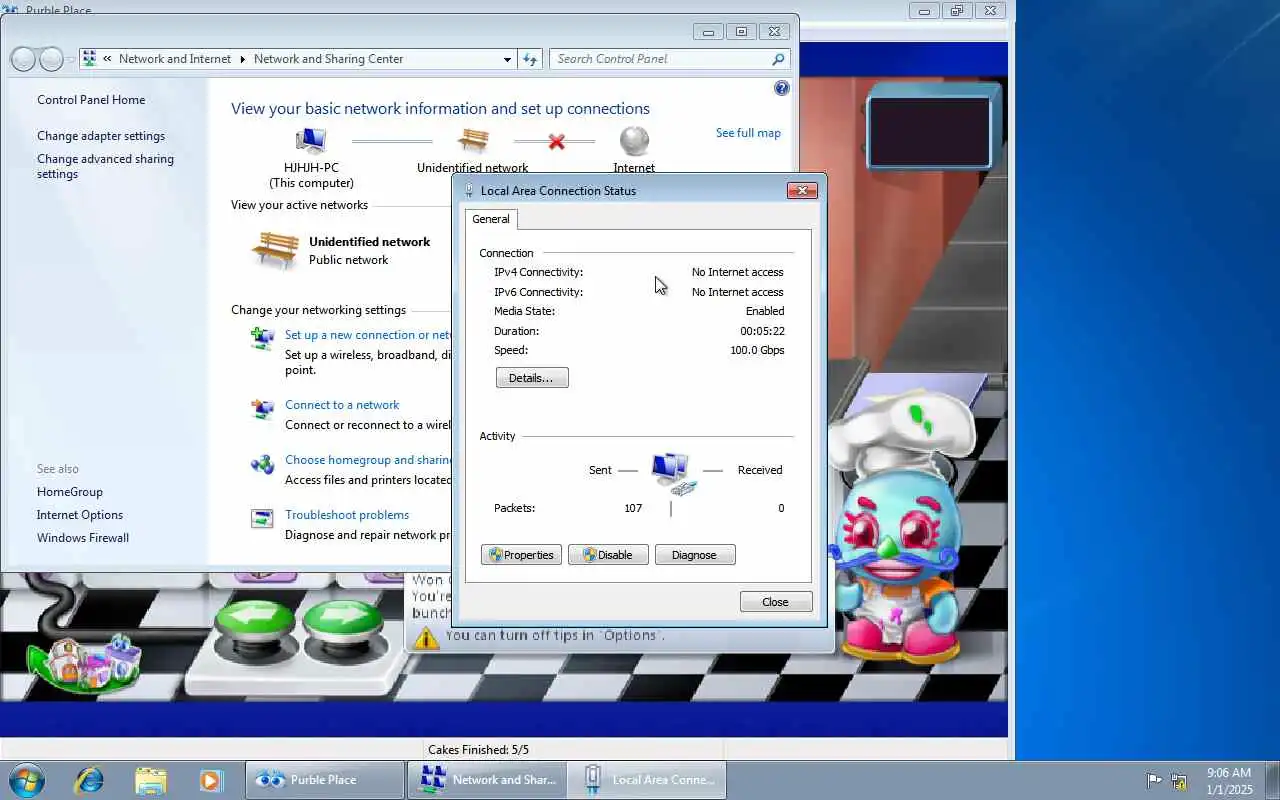Expand breadcrumb arrow after Network and Internet
Viewport: 1280px width, 800px height.
point(242,59)
